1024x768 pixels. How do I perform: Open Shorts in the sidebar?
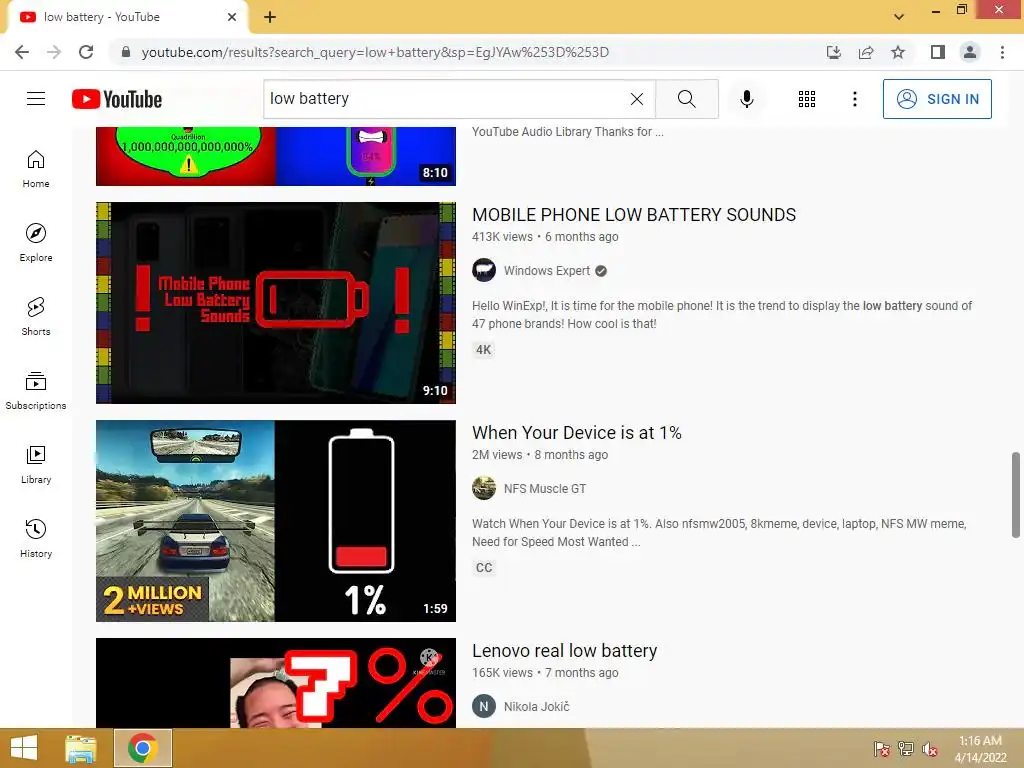(x=36, y=316)
